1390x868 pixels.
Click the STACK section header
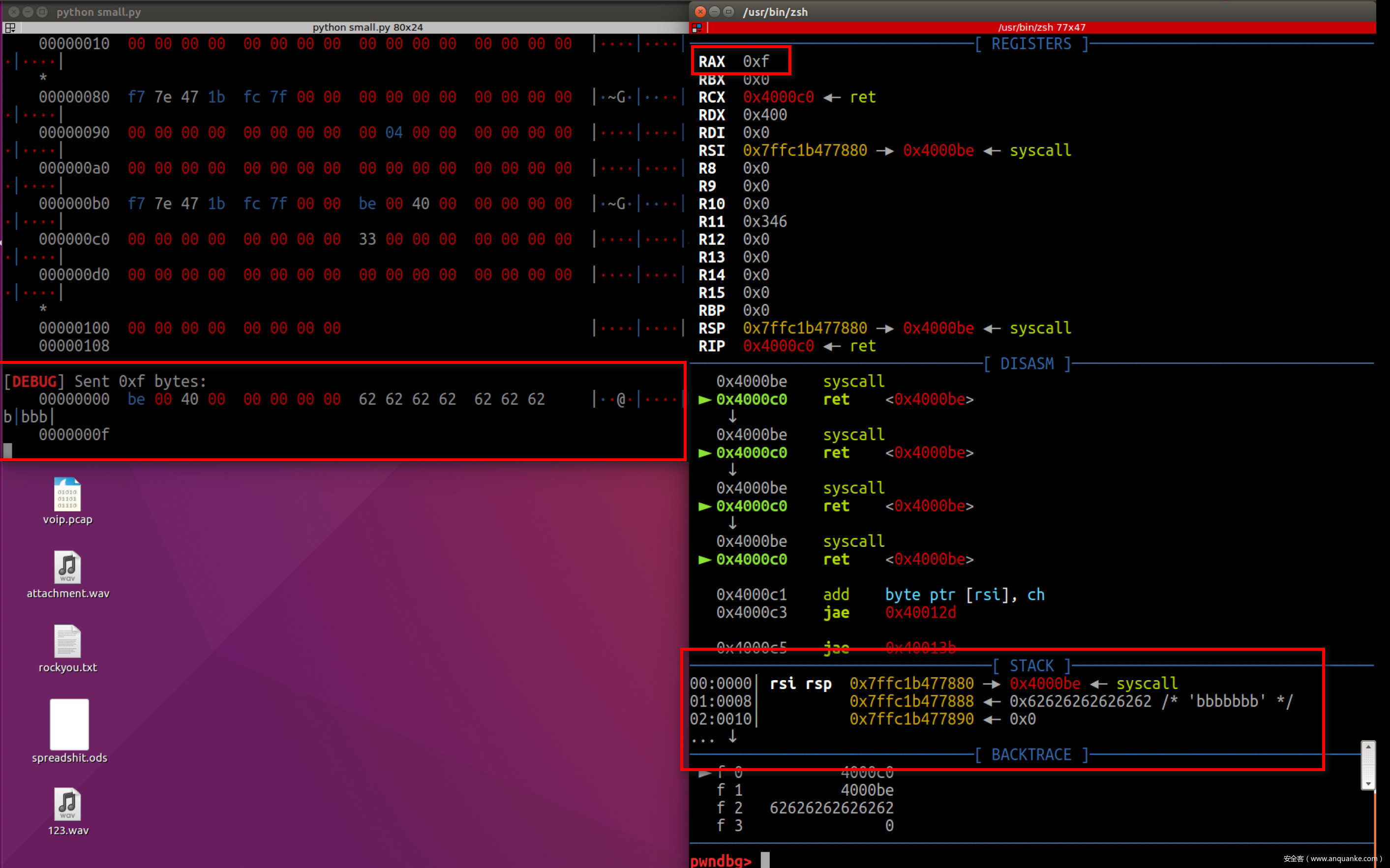[1032, 666]
